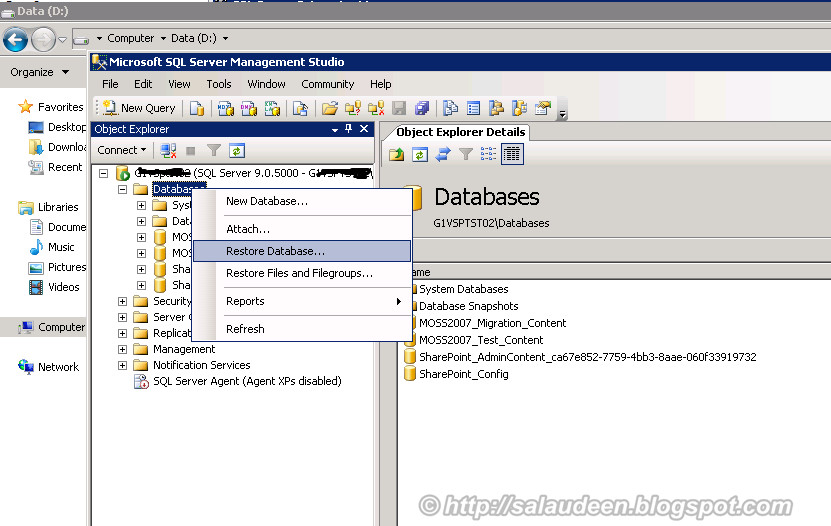Viewport: 831px width, 526px height.
Task: Select MOSS2007_Migration_Content in details list
Action: (492, 323)
